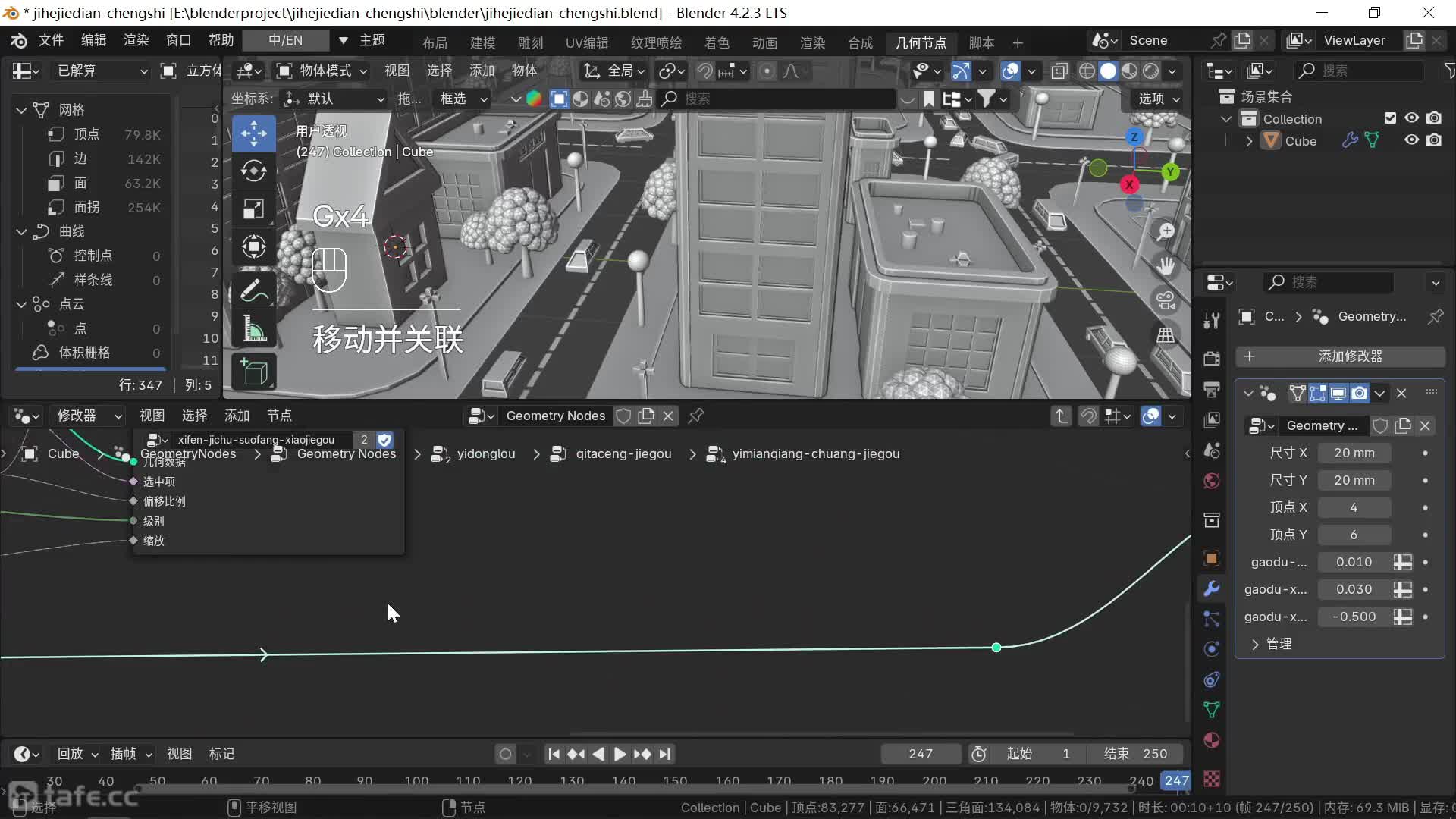Select the Add Cube tool
This screenshot has width=1456, height=819.
coord(253,372)
